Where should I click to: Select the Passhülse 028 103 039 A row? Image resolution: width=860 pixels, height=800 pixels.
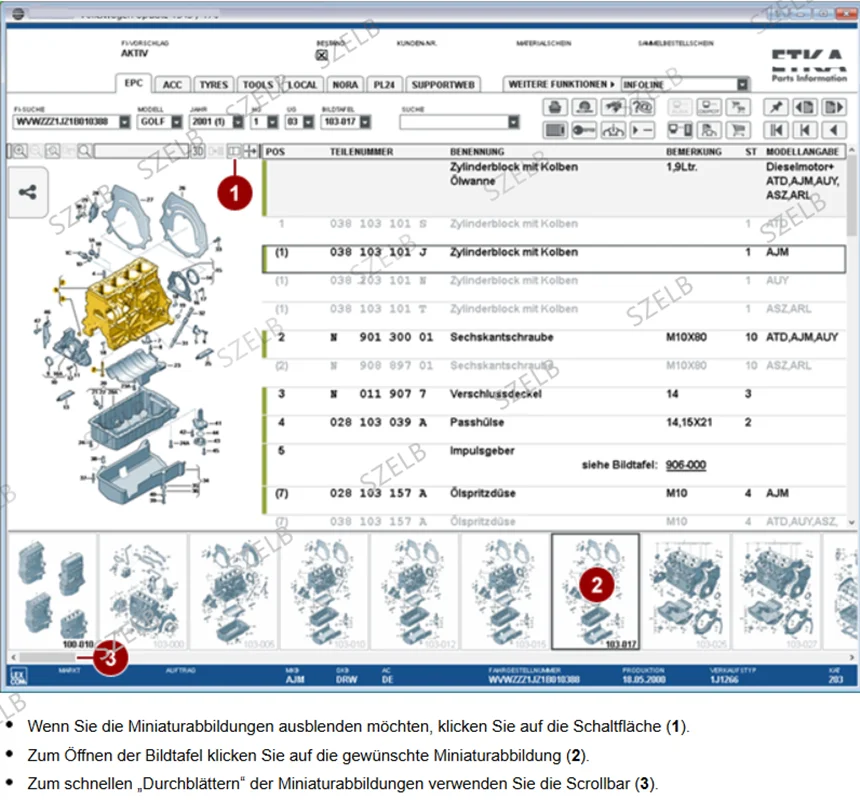[x=554, y=429]
